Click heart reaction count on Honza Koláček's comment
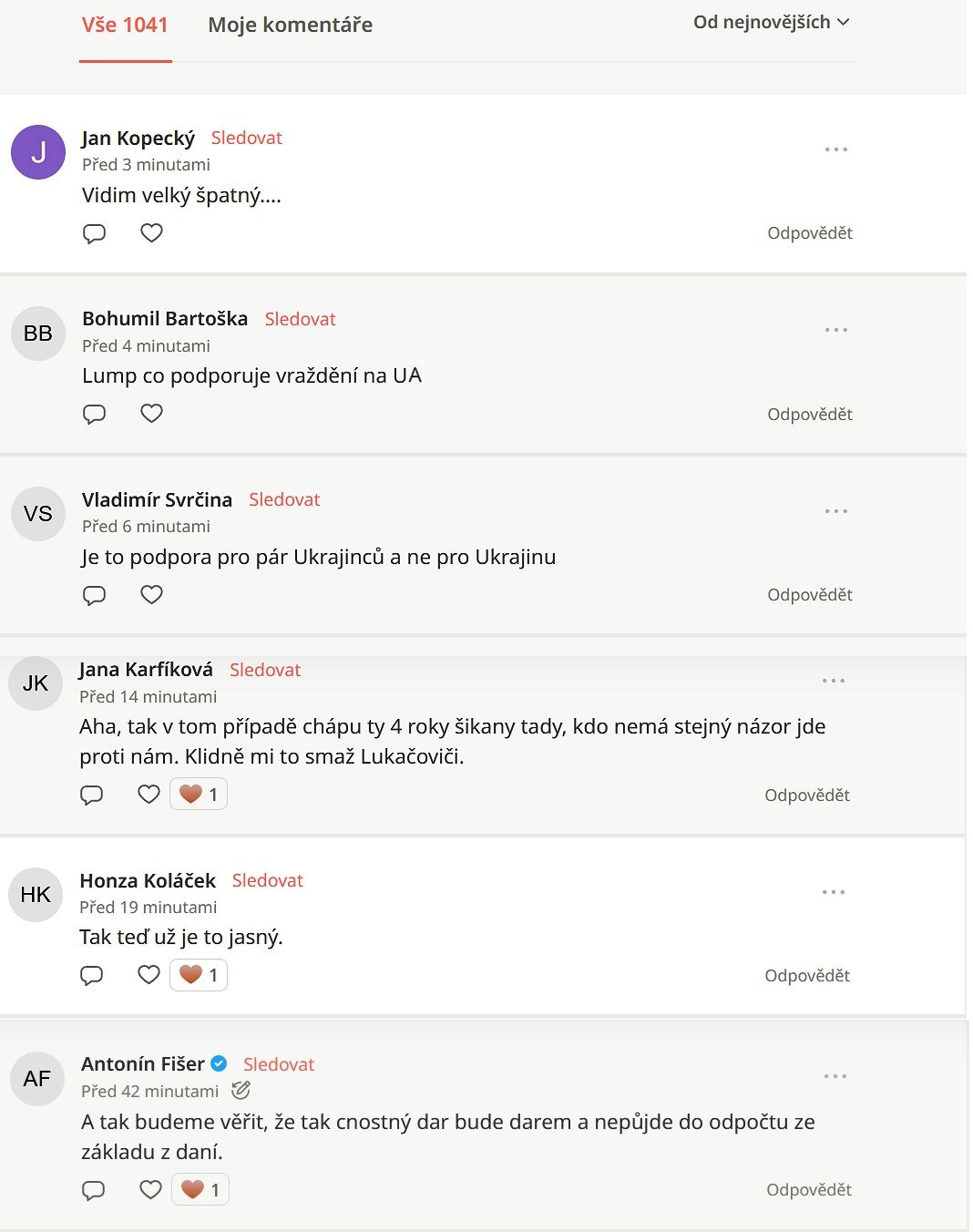Viewport: 973px width, 1232px height. 199,975
